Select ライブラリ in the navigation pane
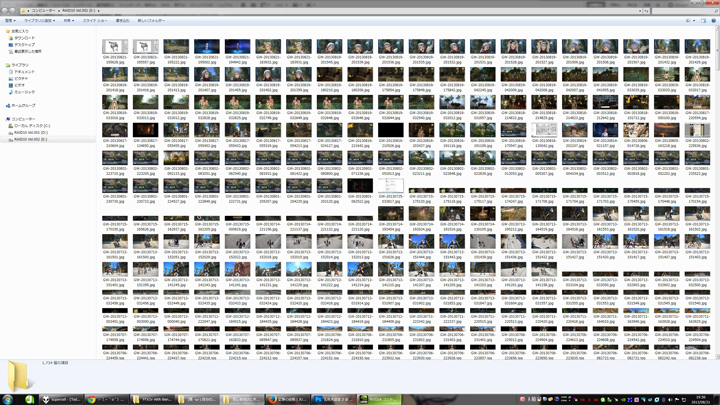The height and width of the screenshot is (405, 720). tap(20, 65)
